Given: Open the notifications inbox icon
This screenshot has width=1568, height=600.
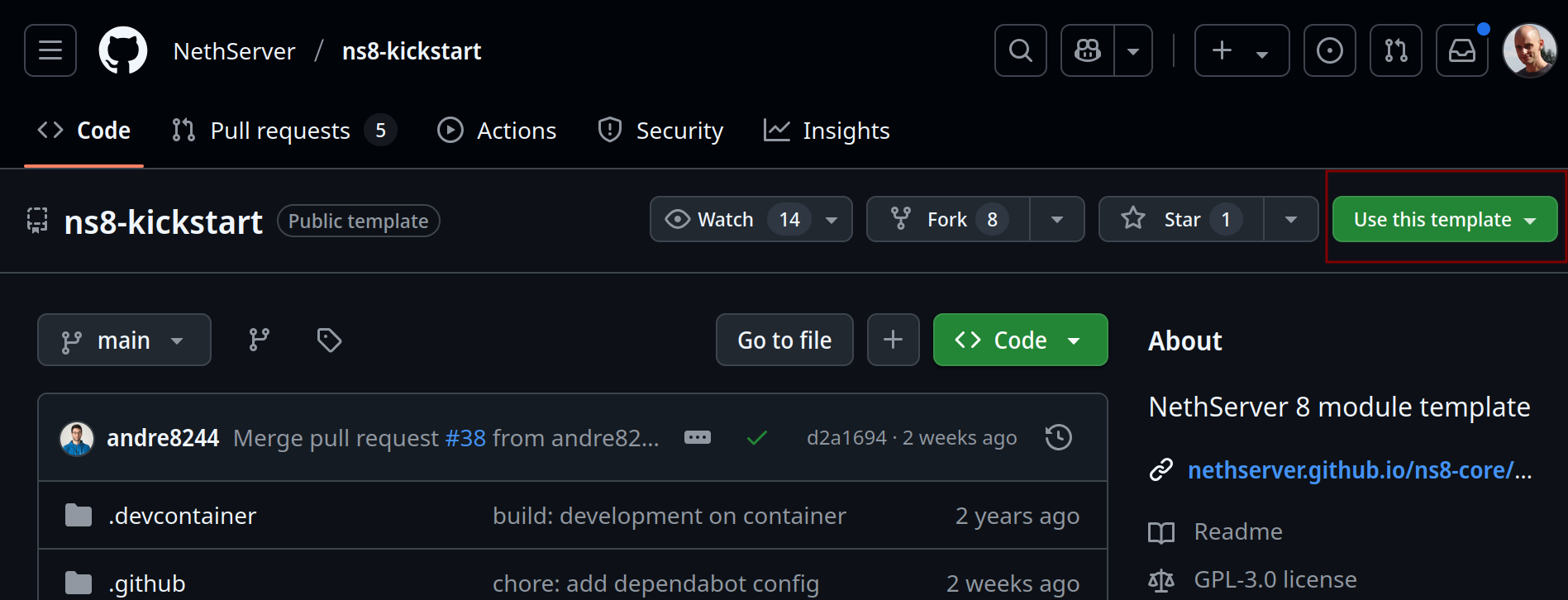Looking at the screenshot, I should 1462,50.
